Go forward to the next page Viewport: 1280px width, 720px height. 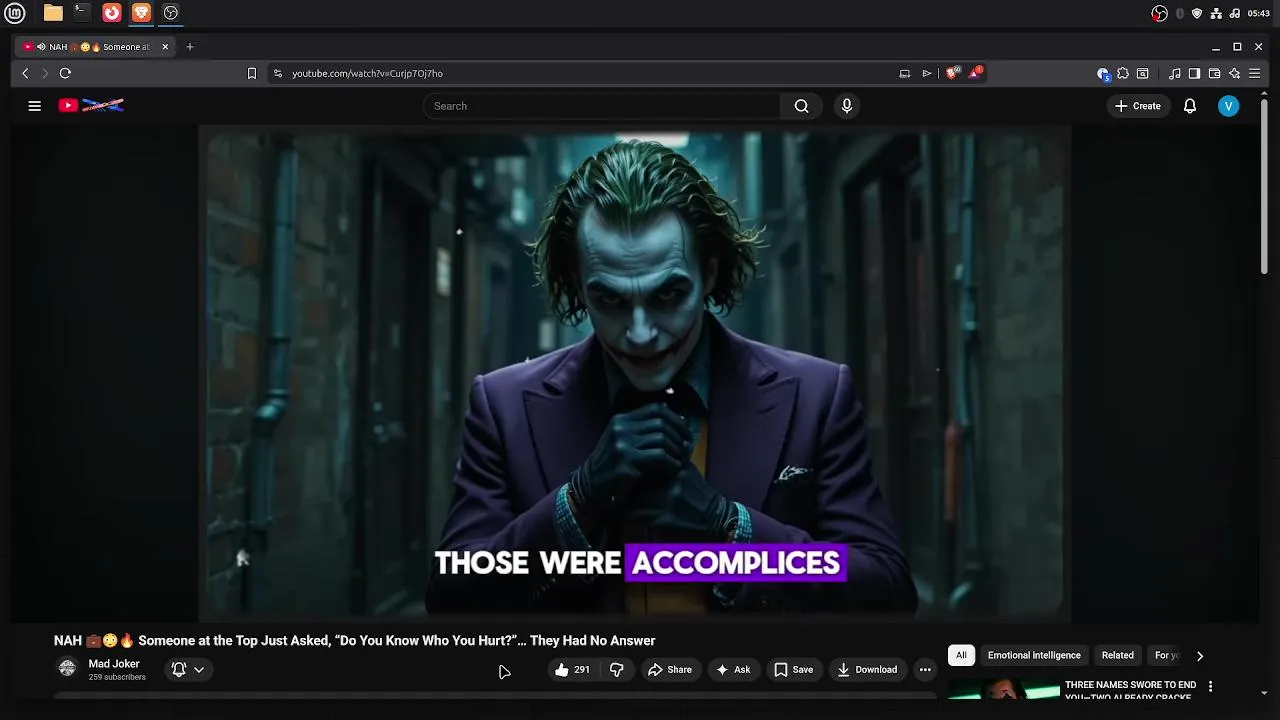[x=44, y=73]
